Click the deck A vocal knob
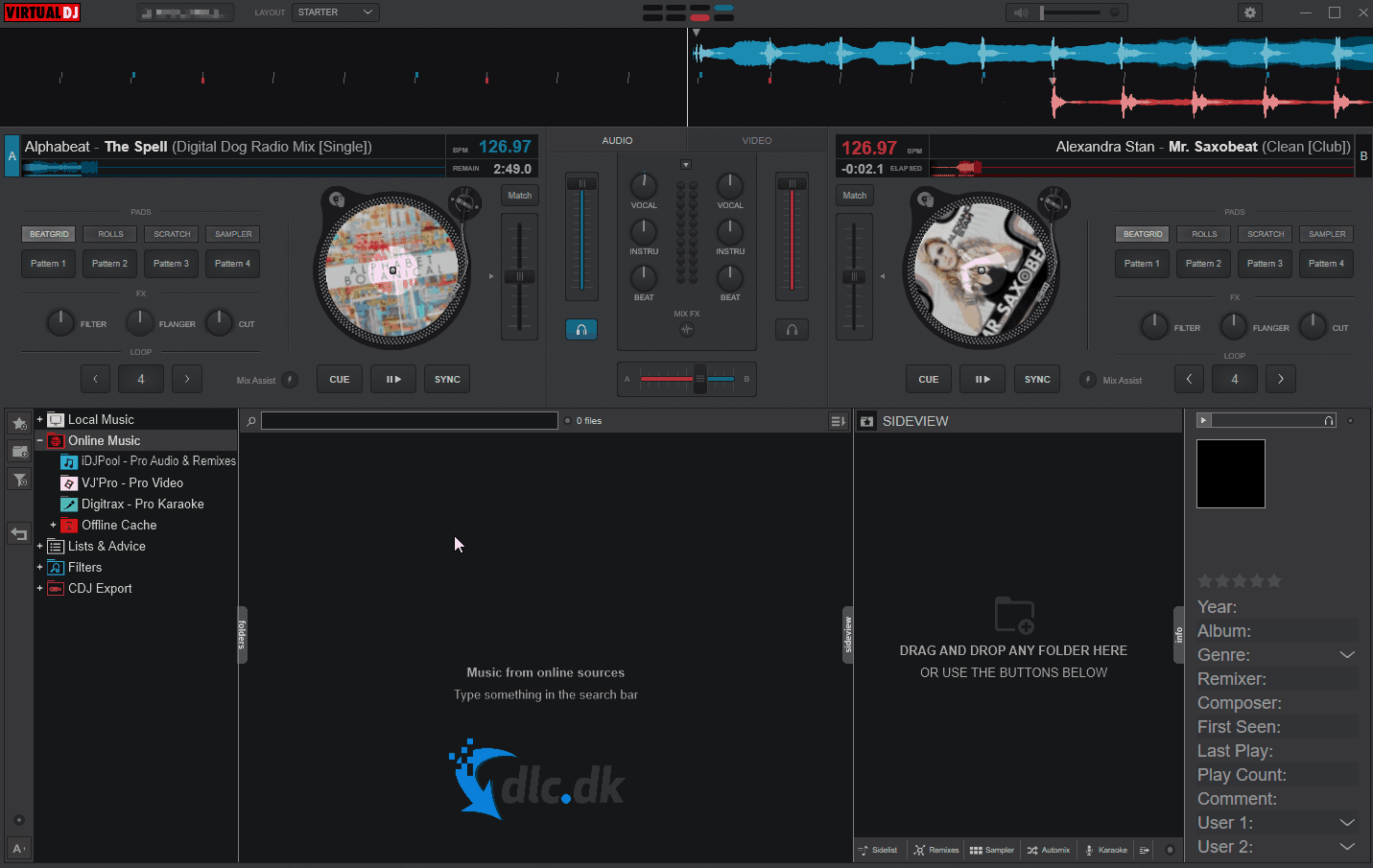Viewport: 1373px width, 868px height. pos(644,185)
